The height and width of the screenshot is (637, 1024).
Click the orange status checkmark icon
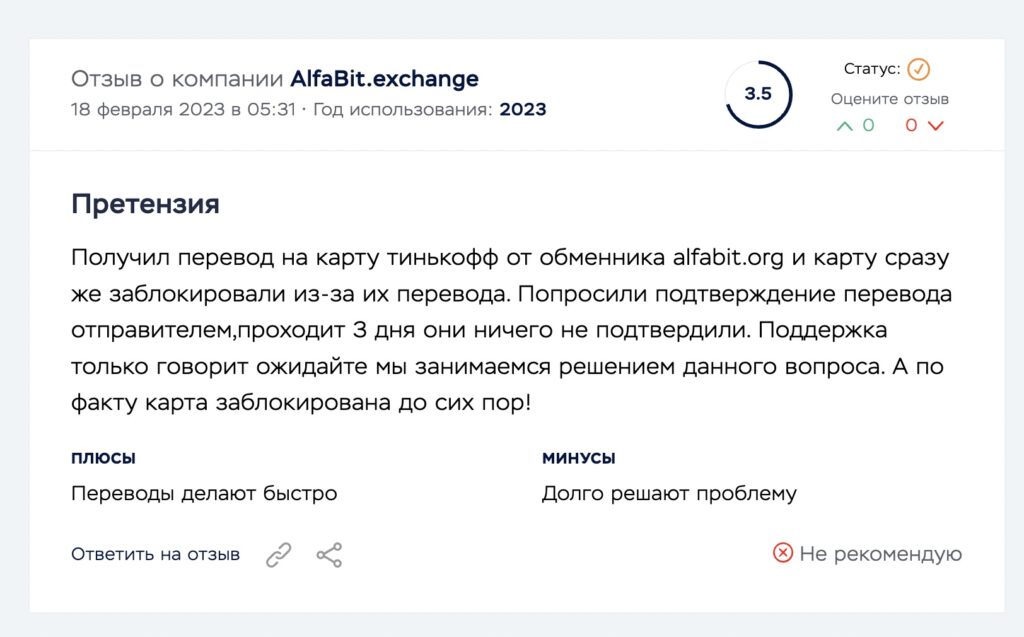919,69
